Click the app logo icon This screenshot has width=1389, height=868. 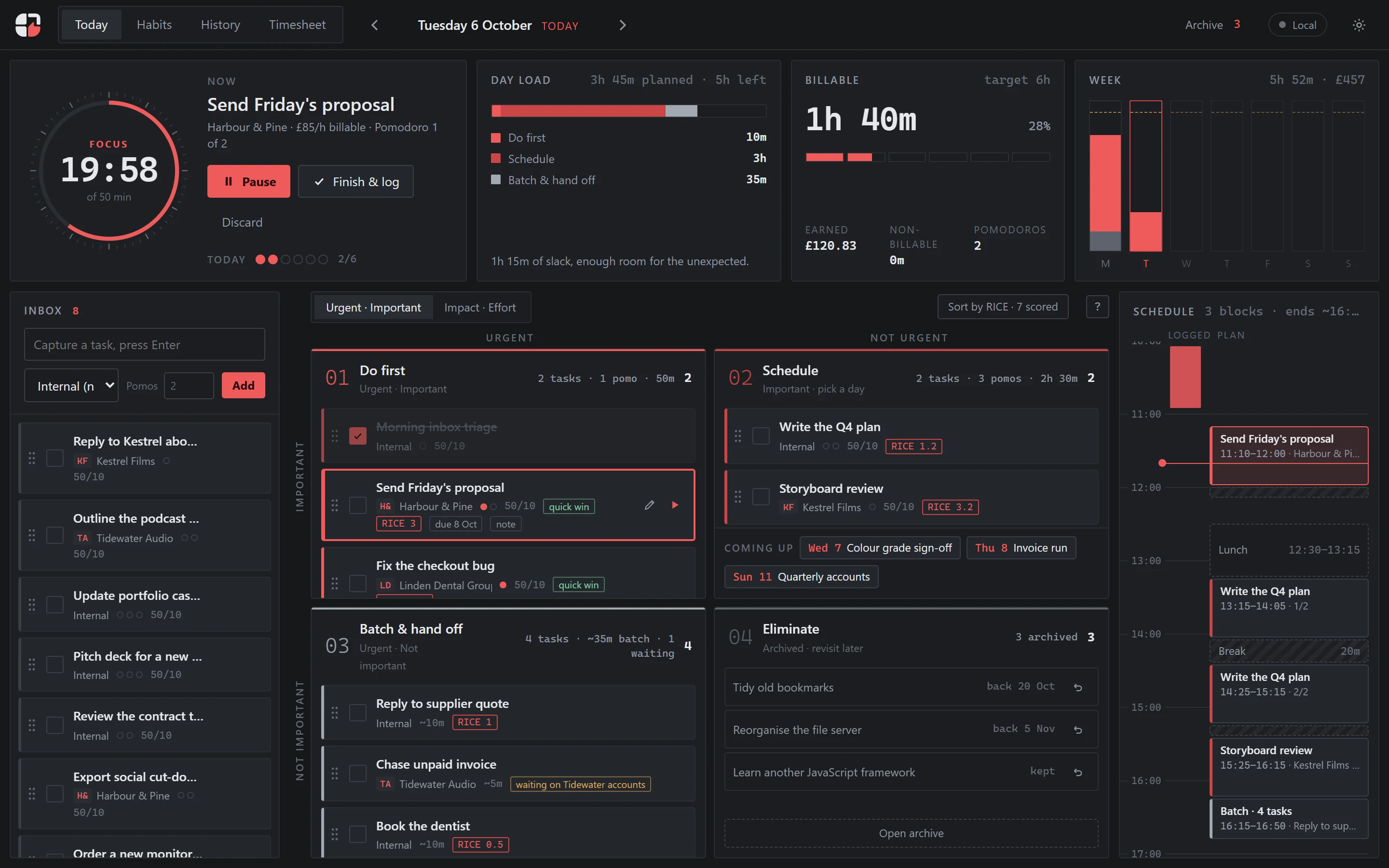(x=28, y=25)
